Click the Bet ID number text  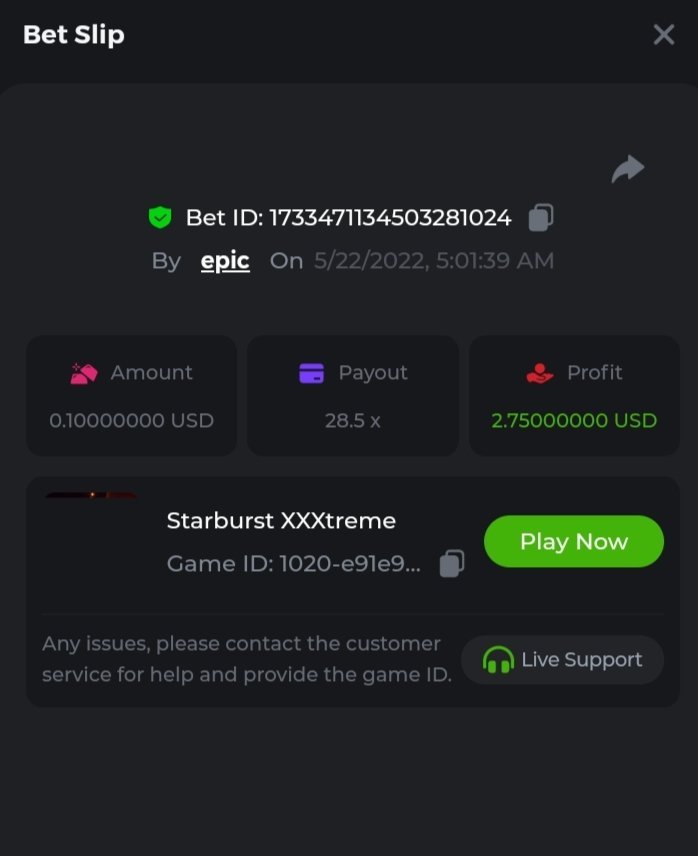click(x=390, y=217)
